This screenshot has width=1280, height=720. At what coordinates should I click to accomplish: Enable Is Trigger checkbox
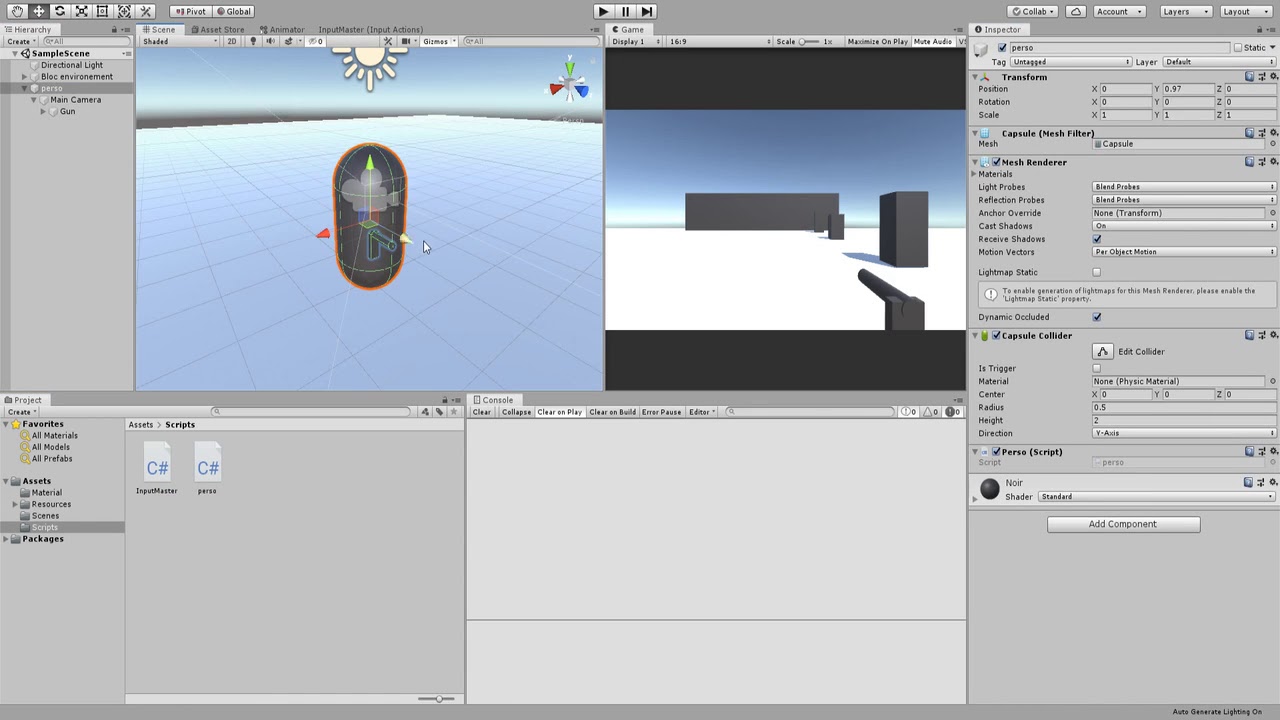click(x=1097, y=368)
